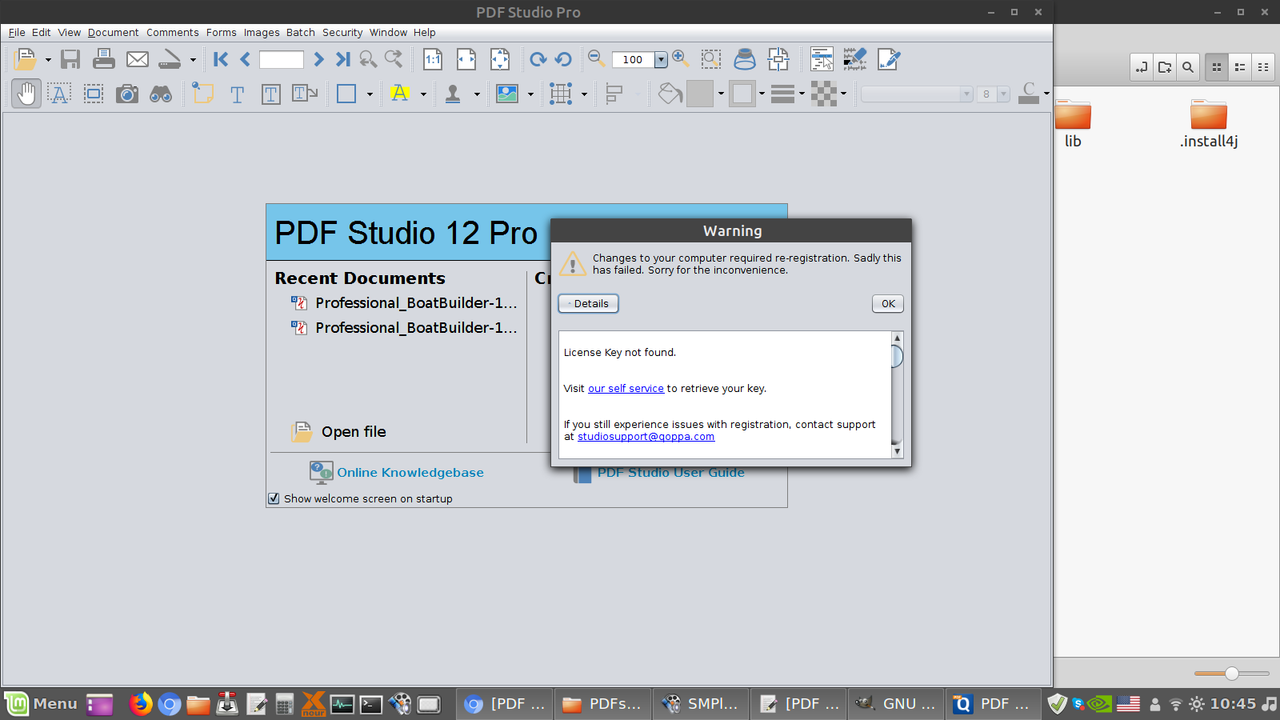Click the Zoom Out magnifier icon
The height and width of the screenshot is (720, 1280).
(x=596, y=58)
